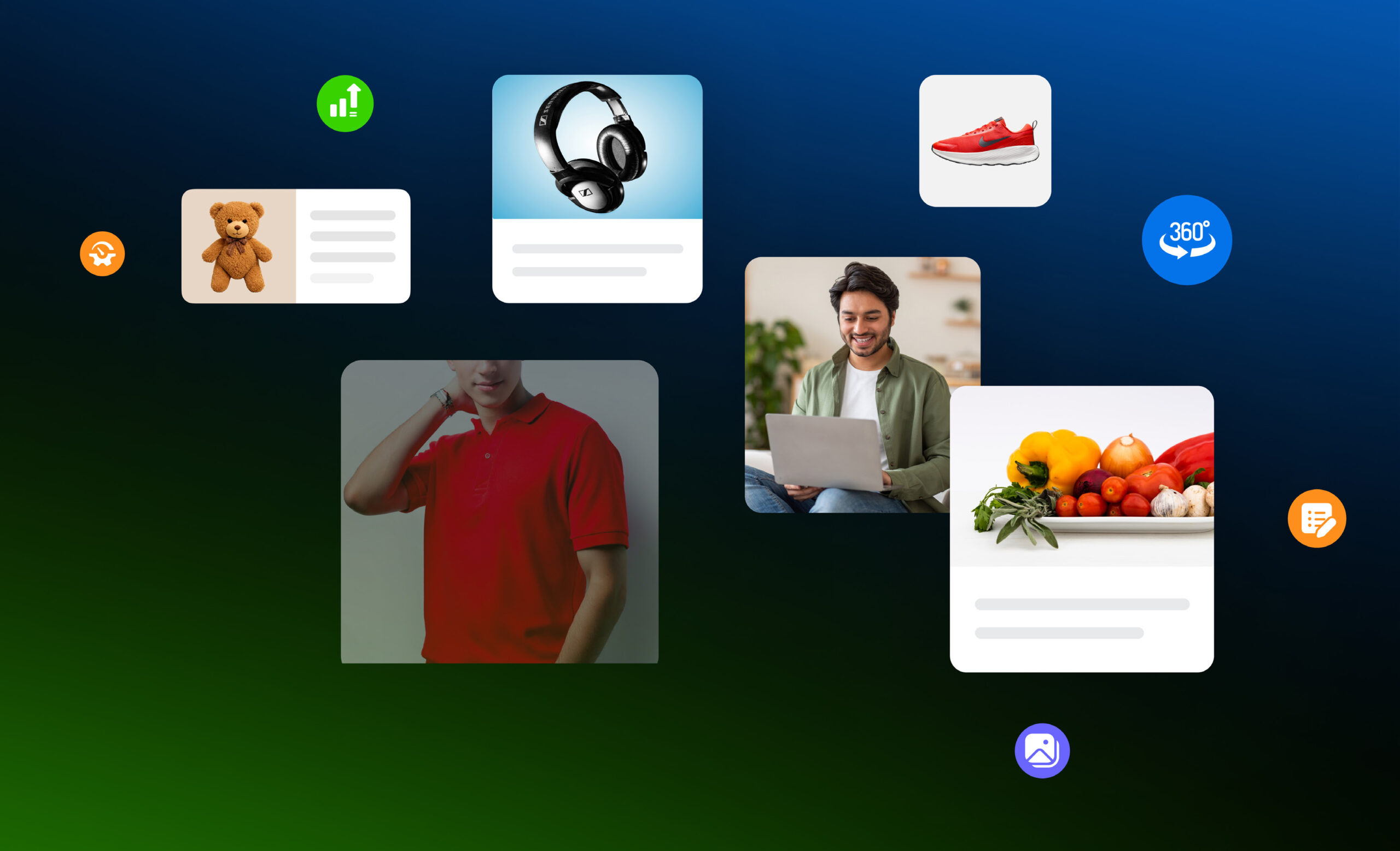Click the headphones card shorter description line
This screenshot has width=1400, height=851.
click(x=579, y=271)
